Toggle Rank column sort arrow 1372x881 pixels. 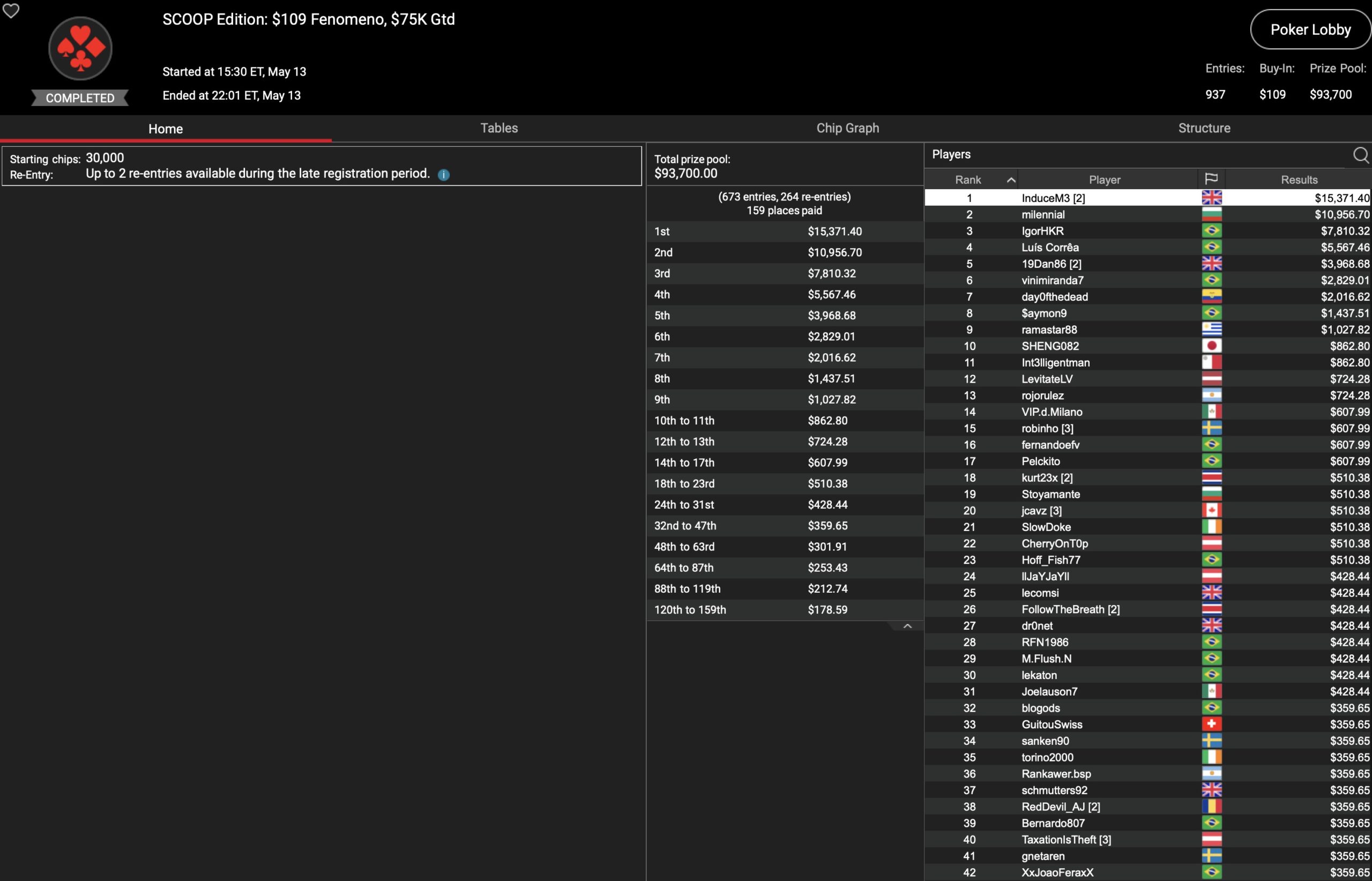(x=1011, y=180)
